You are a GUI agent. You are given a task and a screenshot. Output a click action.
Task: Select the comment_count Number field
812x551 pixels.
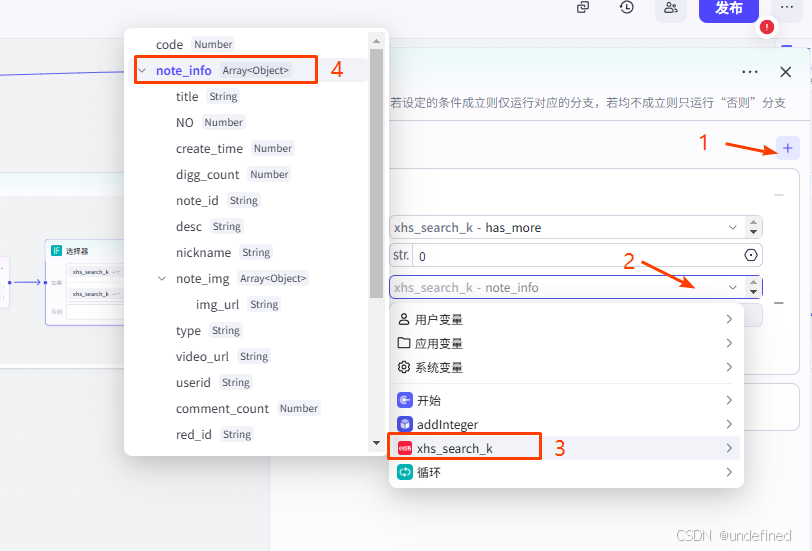[x=248, y=409]
